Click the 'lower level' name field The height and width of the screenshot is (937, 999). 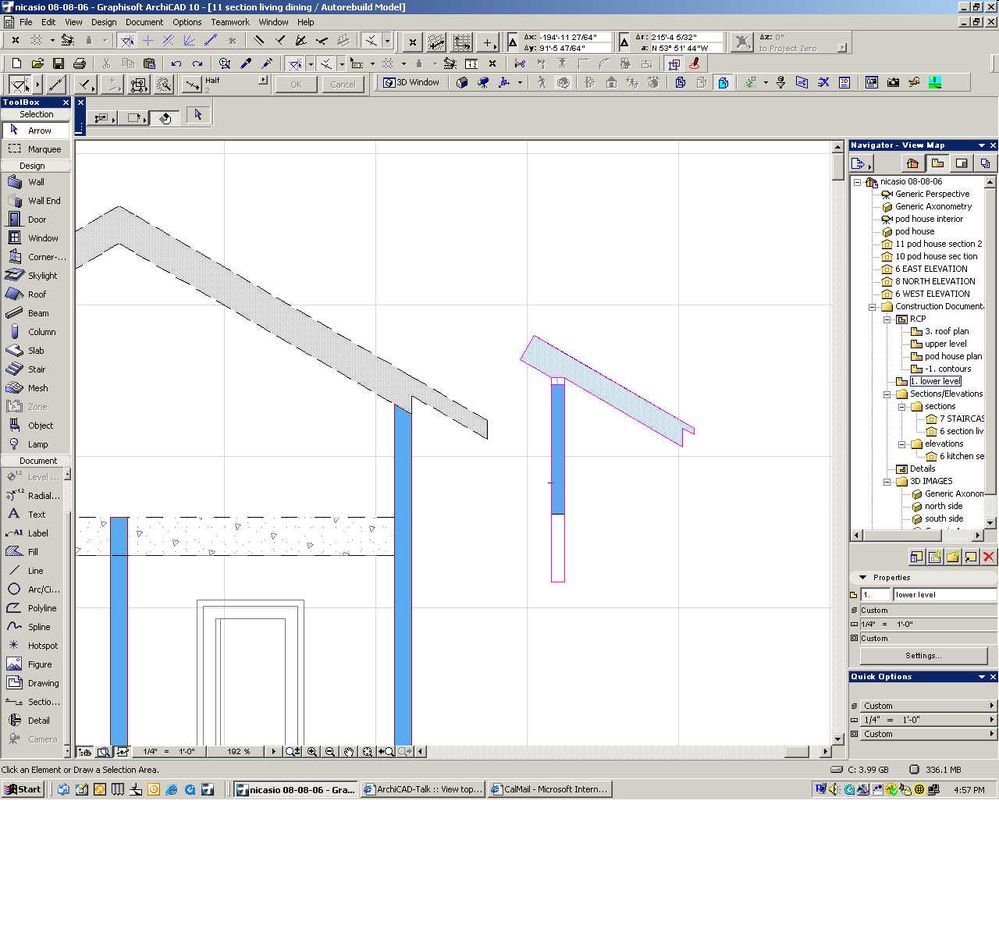[x=942, y=595]
